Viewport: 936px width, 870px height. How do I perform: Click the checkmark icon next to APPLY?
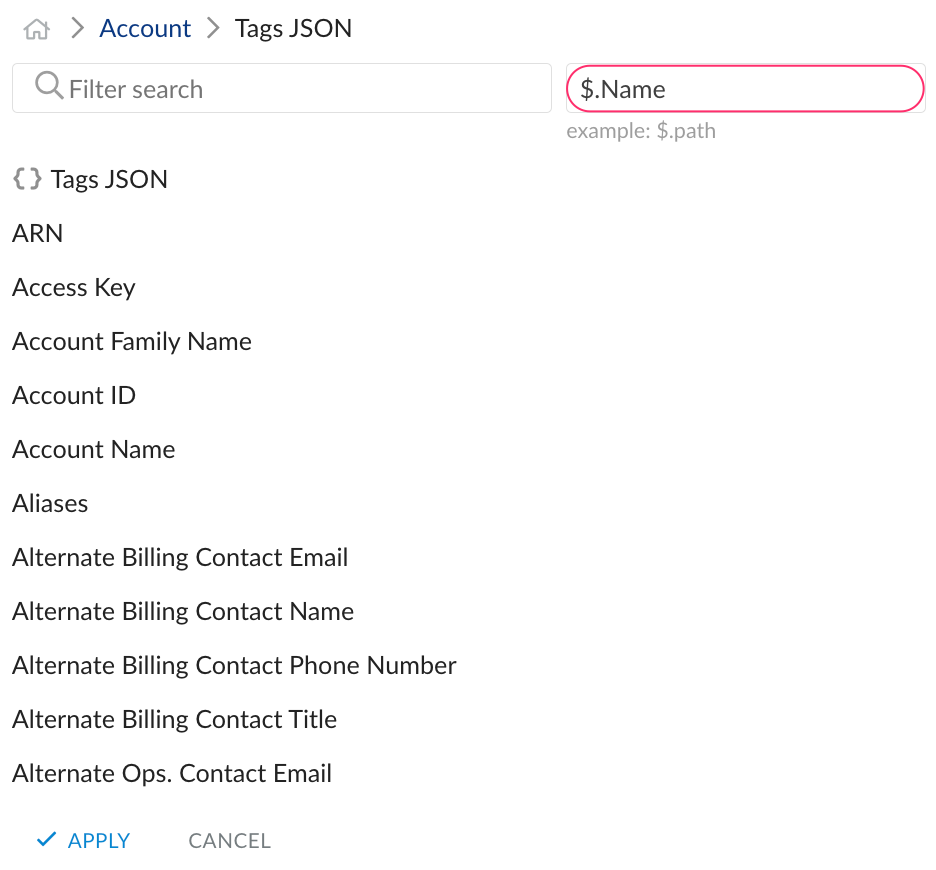coord(45,840)
